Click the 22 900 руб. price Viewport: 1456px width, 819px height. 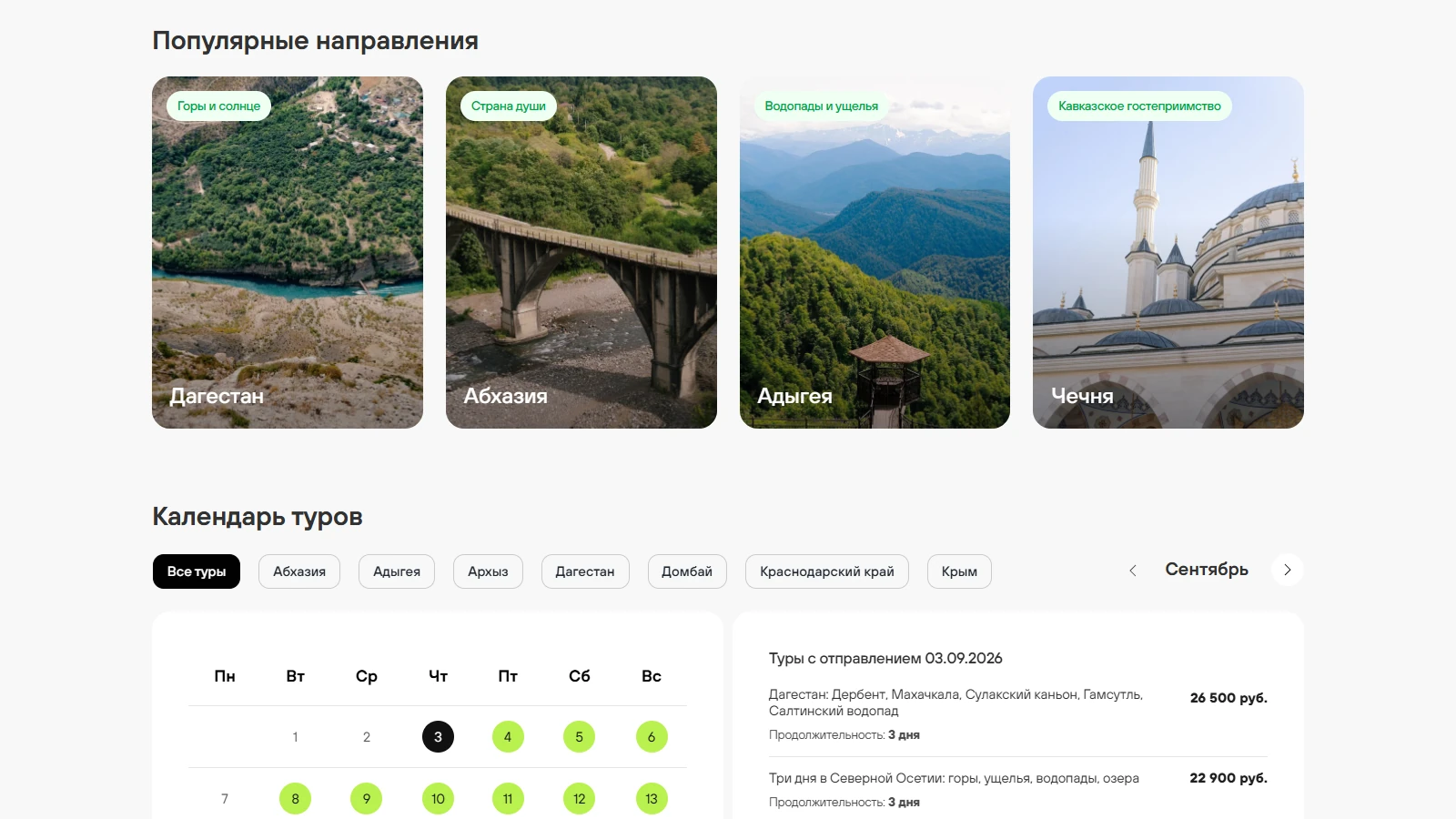point(1228,778)
